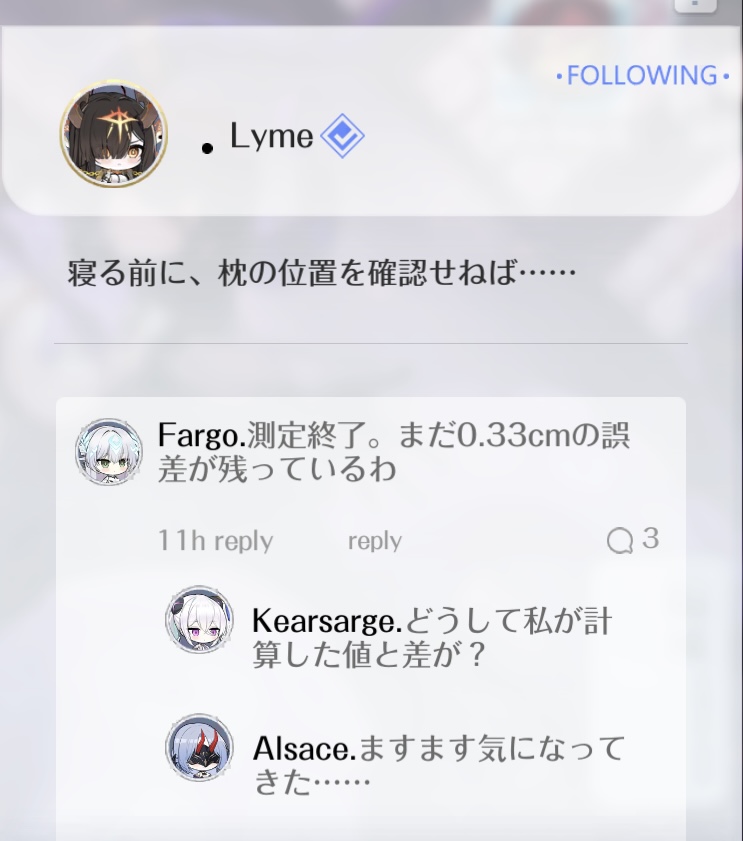Click the small button at the top edge
The width and height of the screenshot is (743, 841).
pyautogui.click(x=695, y=5)
